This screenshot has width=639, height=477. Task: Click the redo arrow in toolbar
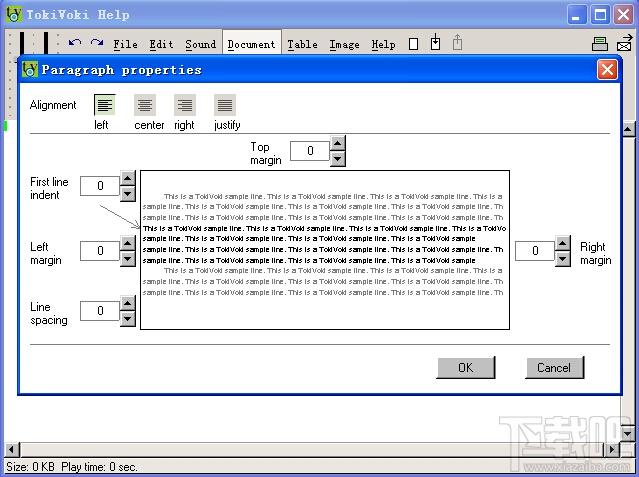(x=97, y=43)
